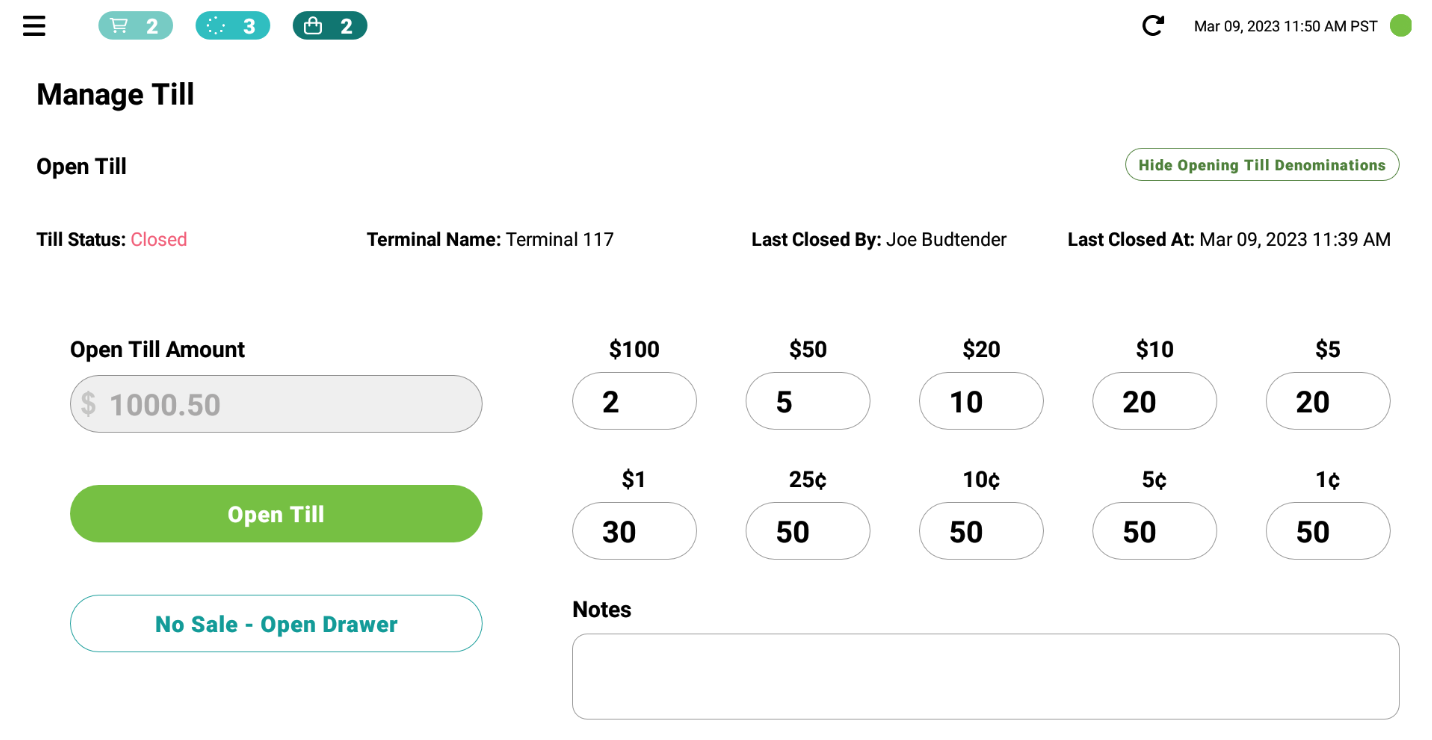
Task: Edit the $20 denomination count
Action: pyautogui.click(x=981, y=401)
